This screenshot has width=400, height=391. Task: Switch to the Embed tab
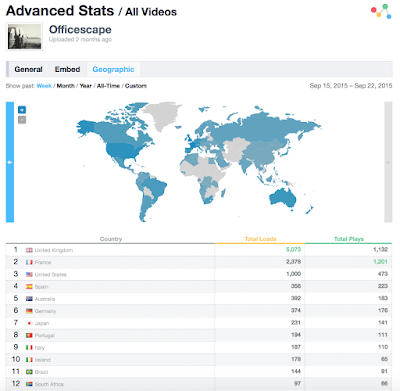click(x=67, y=69)
